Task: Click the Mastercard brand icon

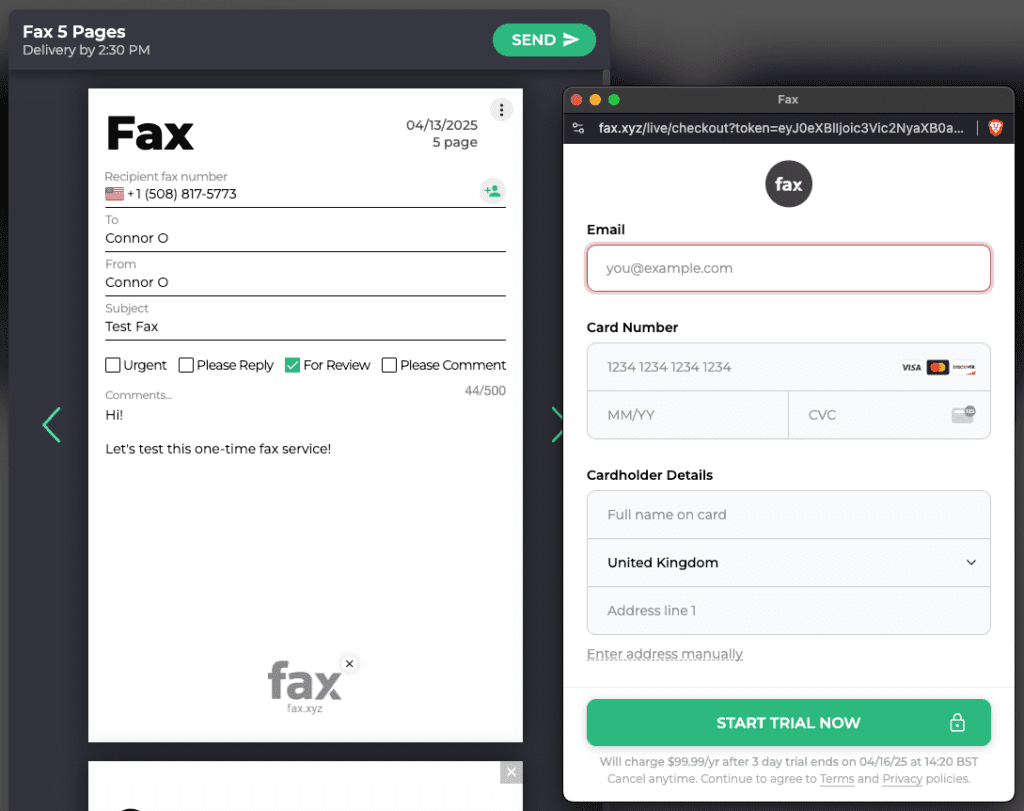Action: (935, 367)
